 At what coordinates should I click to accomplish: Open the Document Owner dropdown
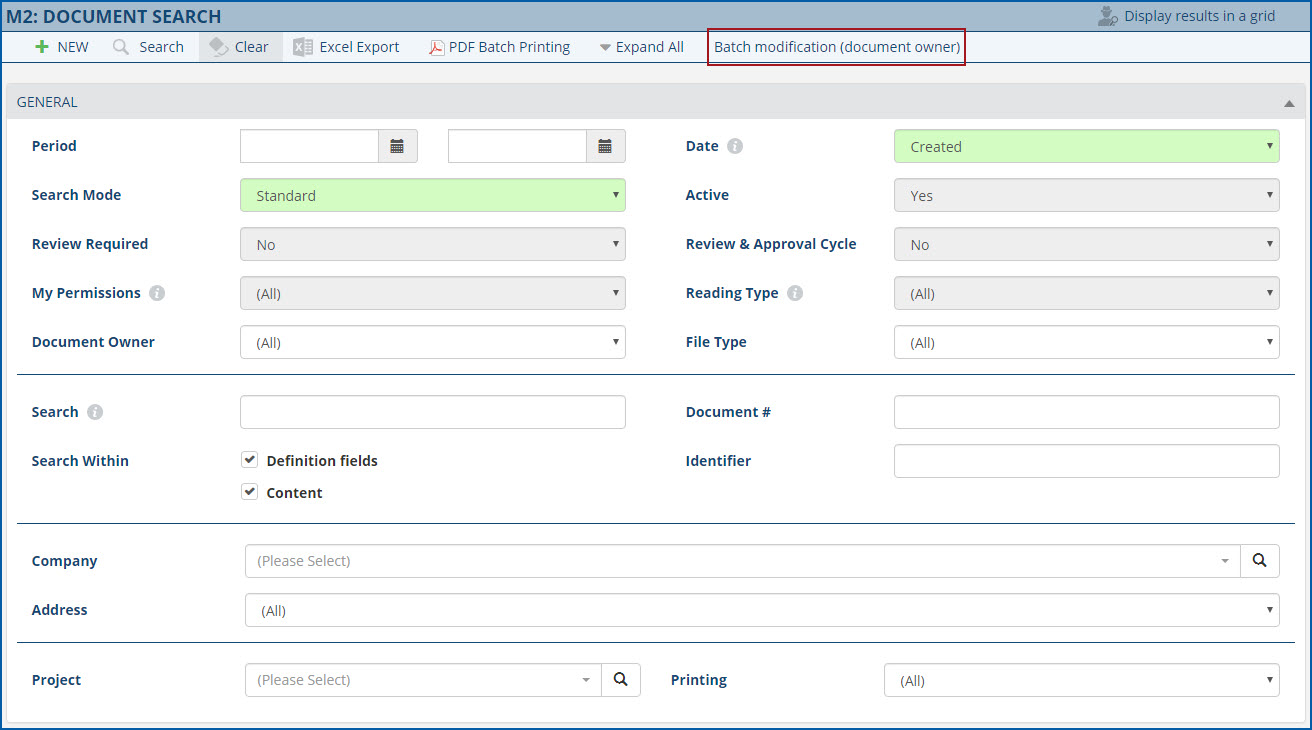click(433, 342)
